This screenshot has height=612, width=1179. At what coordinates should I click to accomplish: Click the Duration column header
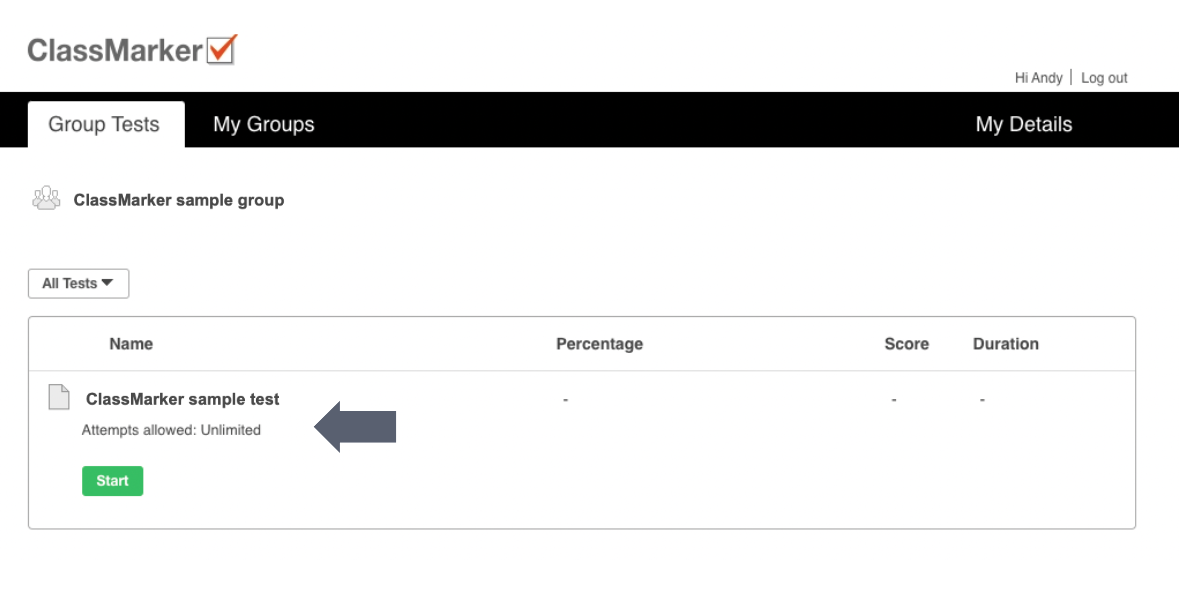[x=1005, y=344]
